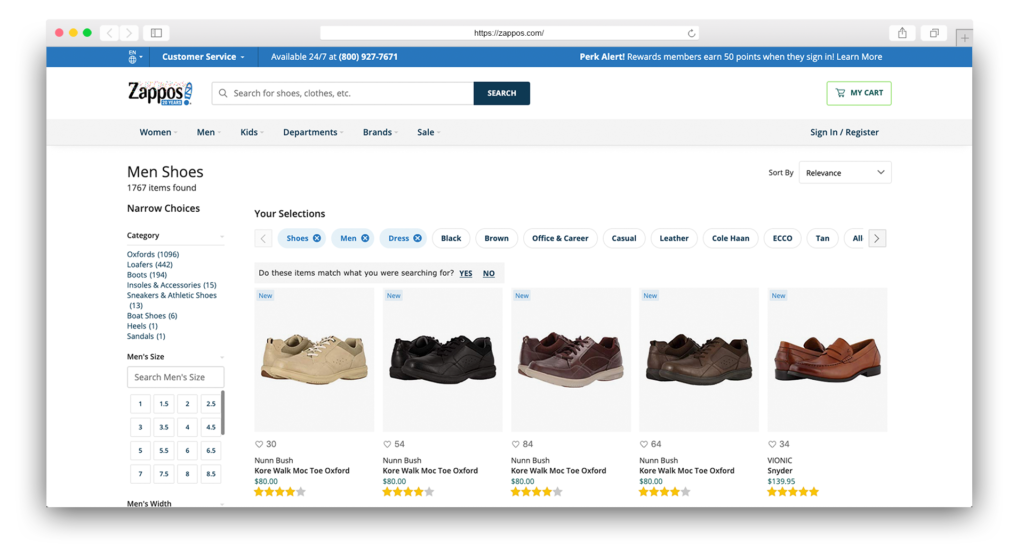Click Sign In / Register
The height and width of the screenshot is (544, 1024).
(844, 133)
